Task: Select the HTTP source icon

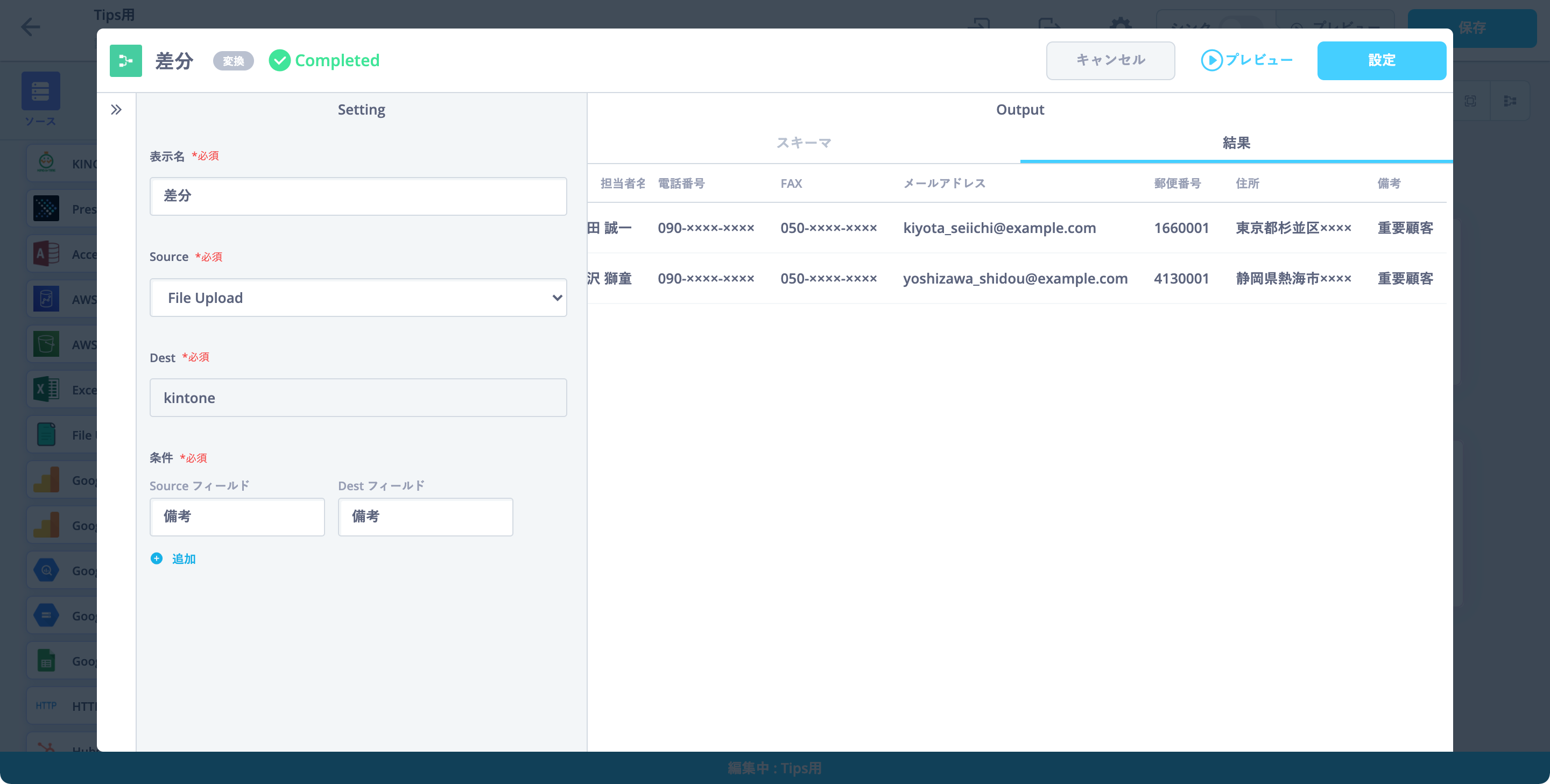Action: (46, 705)
